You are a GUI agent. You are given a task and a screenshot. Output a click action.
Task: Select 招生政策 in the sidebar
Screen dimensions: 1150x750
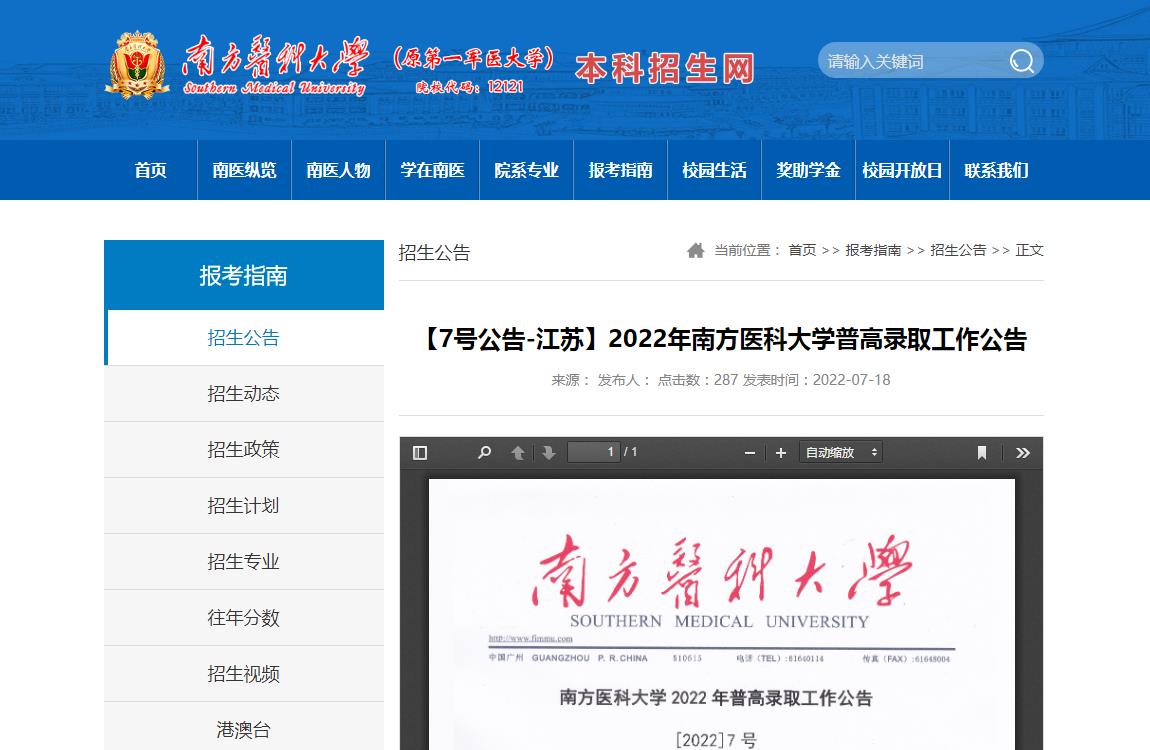tap(244, 449)
